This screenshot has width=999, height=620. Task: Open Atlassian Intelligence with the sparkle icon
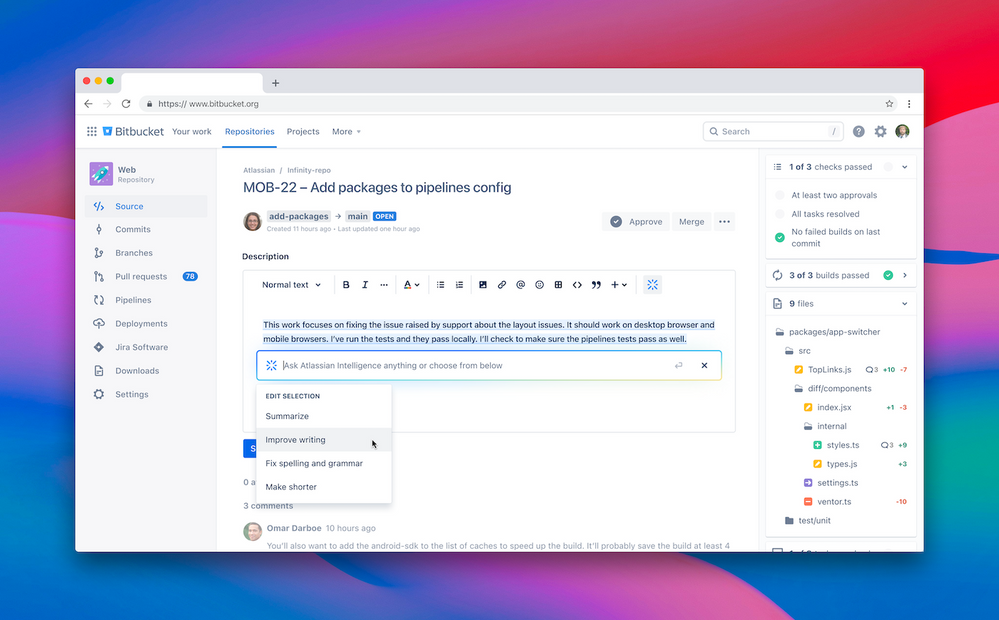tap(652, 284)
